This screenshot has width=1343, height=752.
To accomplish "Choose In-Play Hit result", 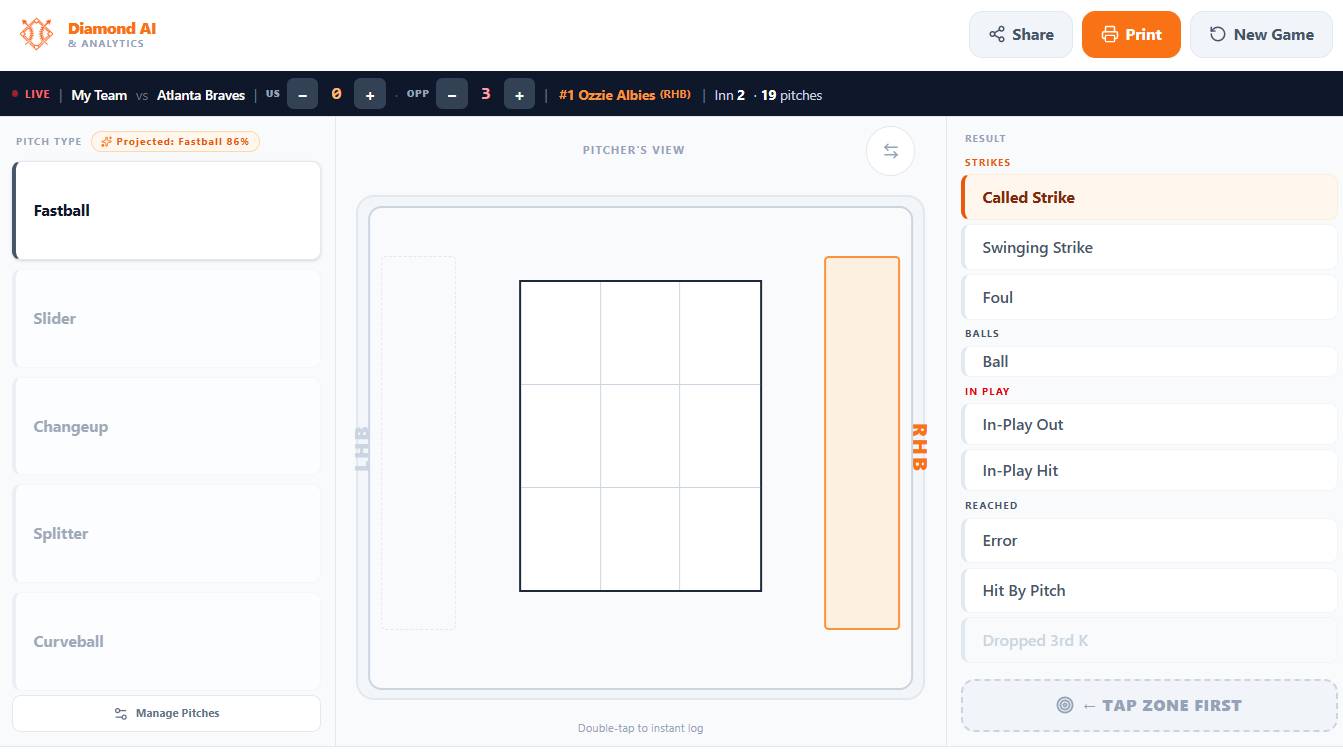I will (1149, 470).
